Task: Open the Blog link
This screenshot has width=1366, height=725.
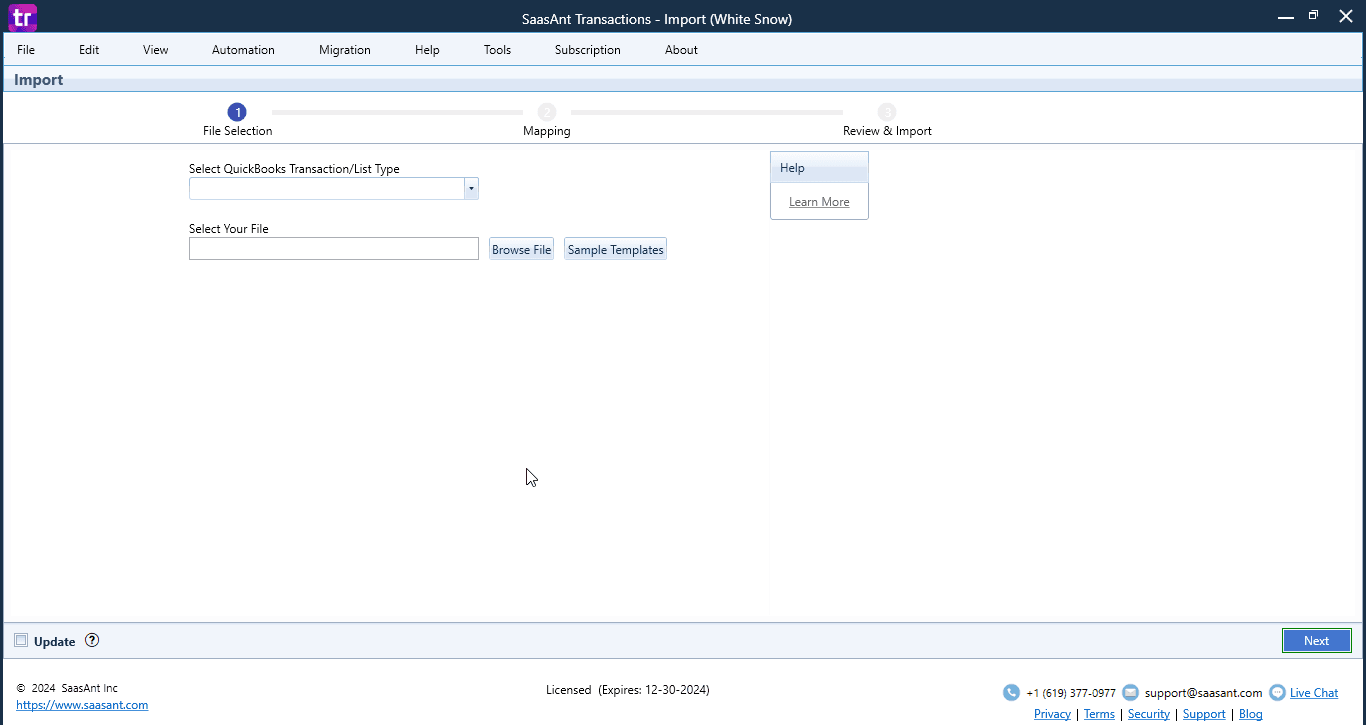Action: (x=1250, y=714)
